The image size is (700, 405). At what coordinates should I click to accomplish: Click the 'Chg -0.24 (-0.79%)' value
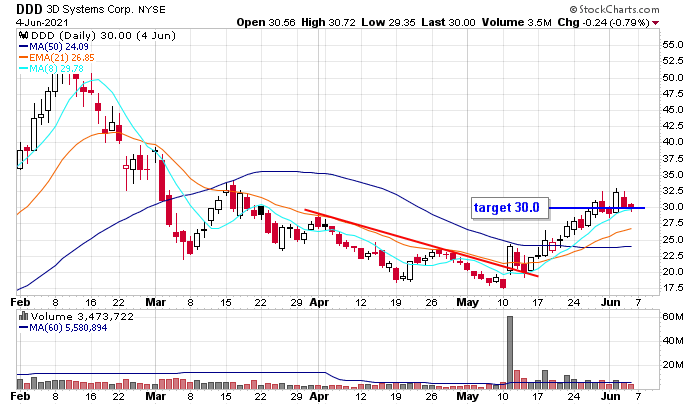click(603, 22)
